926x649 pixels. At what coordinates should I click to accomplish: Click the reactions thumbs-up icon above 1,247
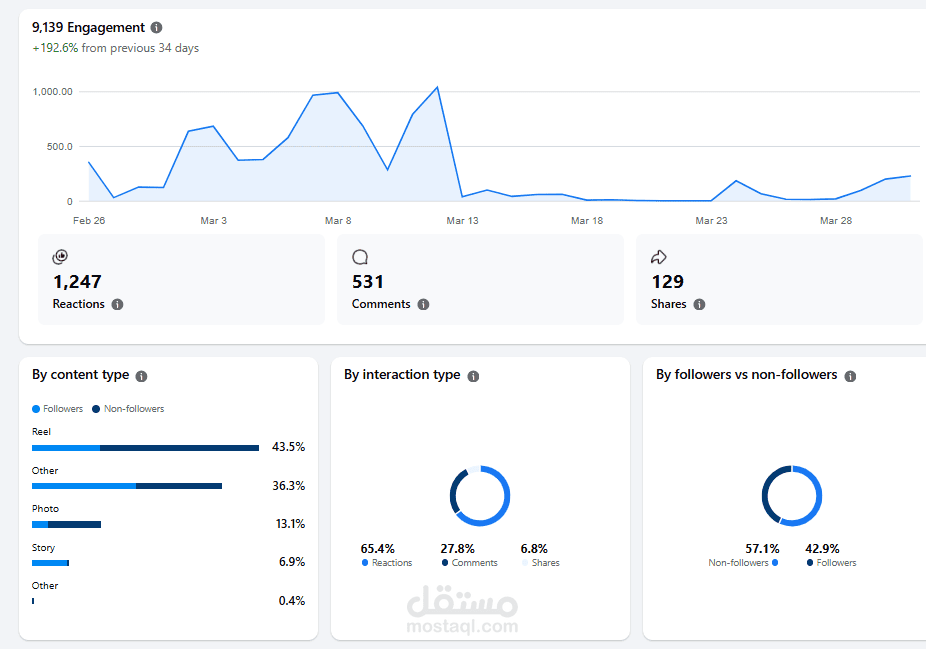click(x=60, y=257)
